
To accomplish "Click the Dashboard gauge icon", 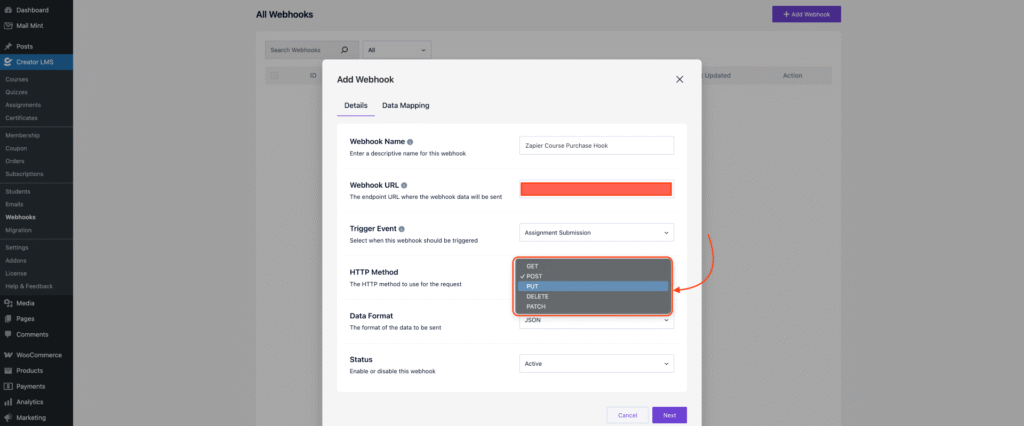I will pyautogui.click(x=8, y=10).
